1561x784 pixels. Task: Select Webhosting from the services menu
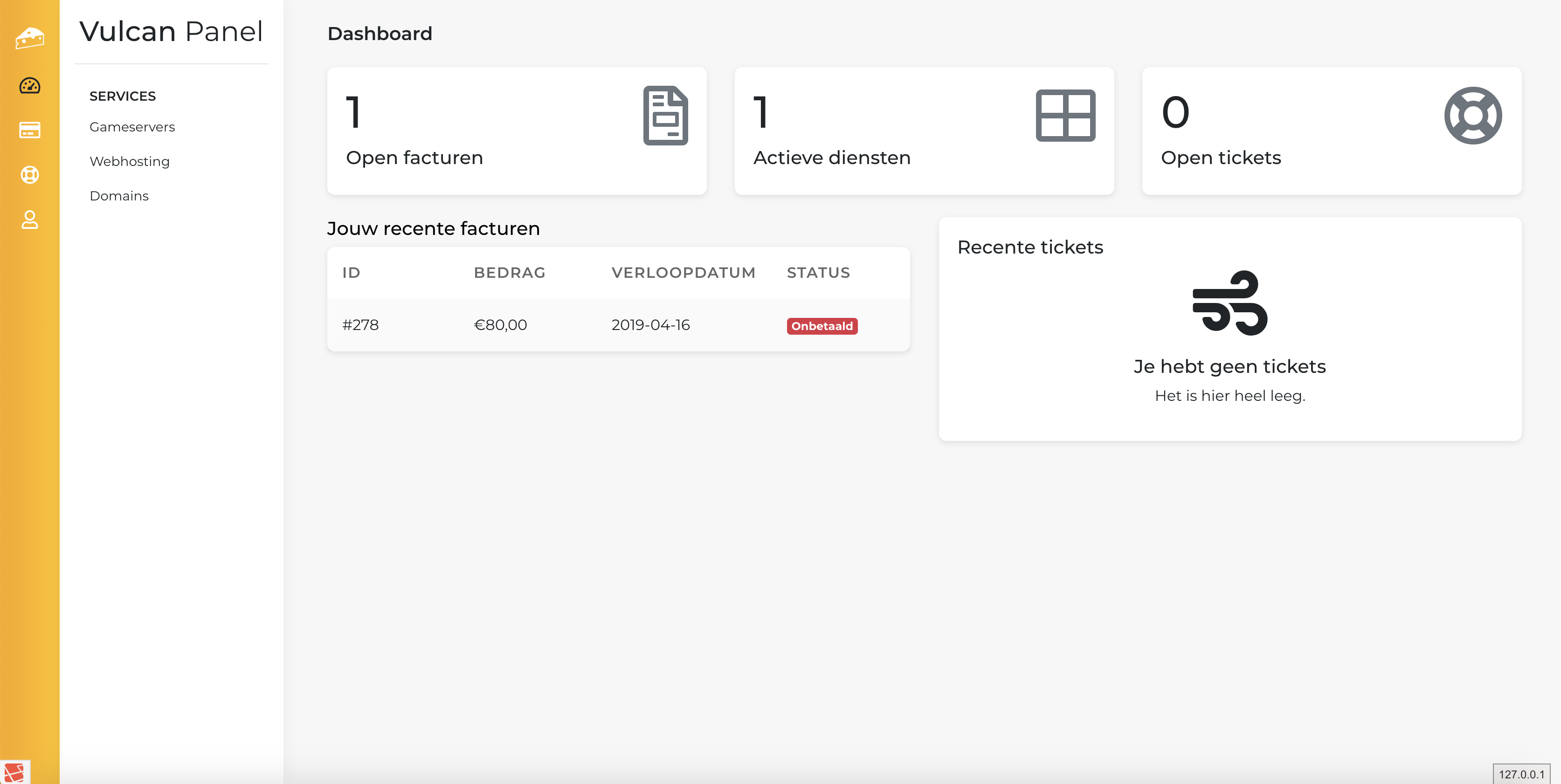(x=130, y=161)
